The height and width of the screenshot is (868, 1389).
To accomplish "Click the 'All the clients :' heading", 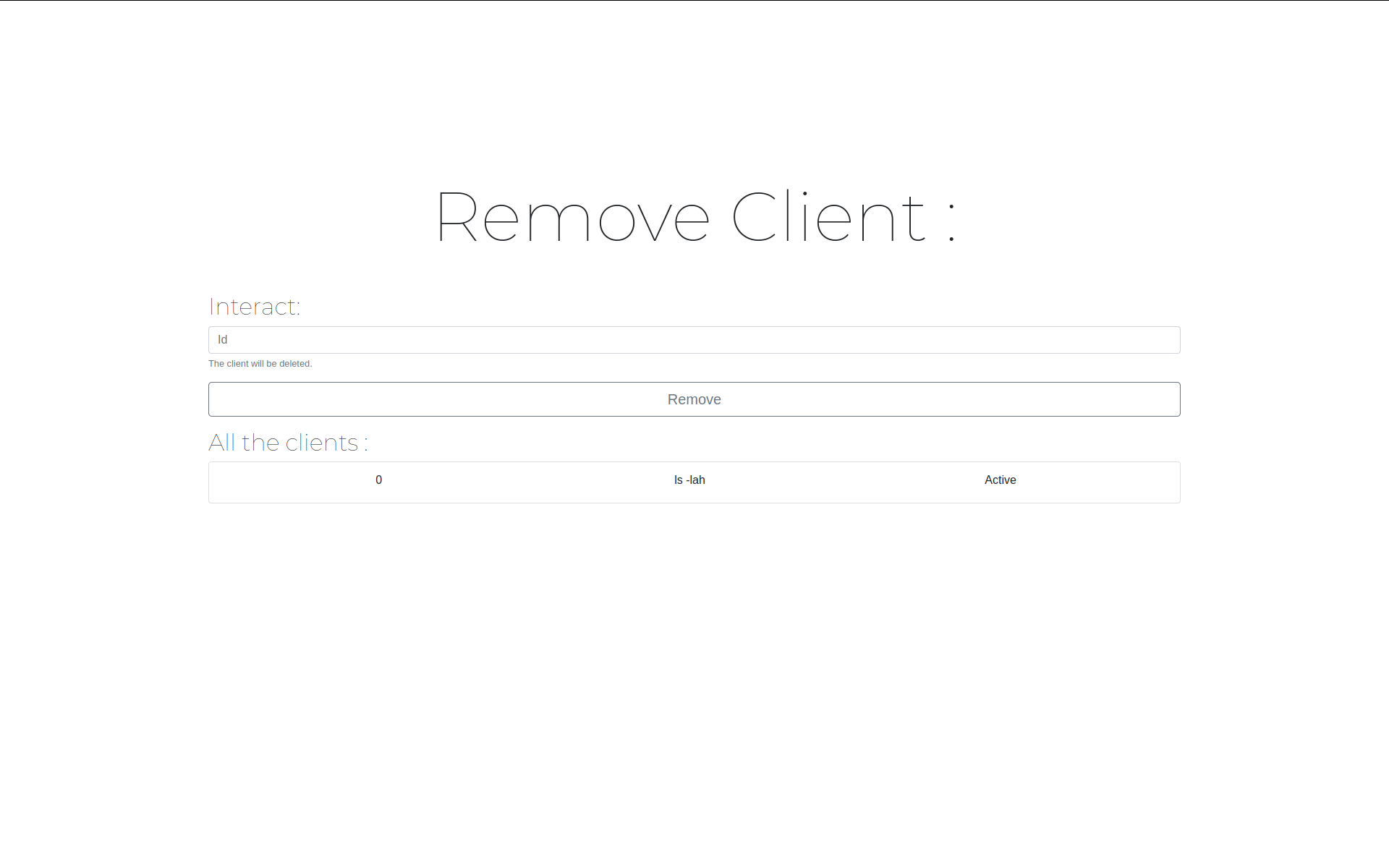I will 288,443.
